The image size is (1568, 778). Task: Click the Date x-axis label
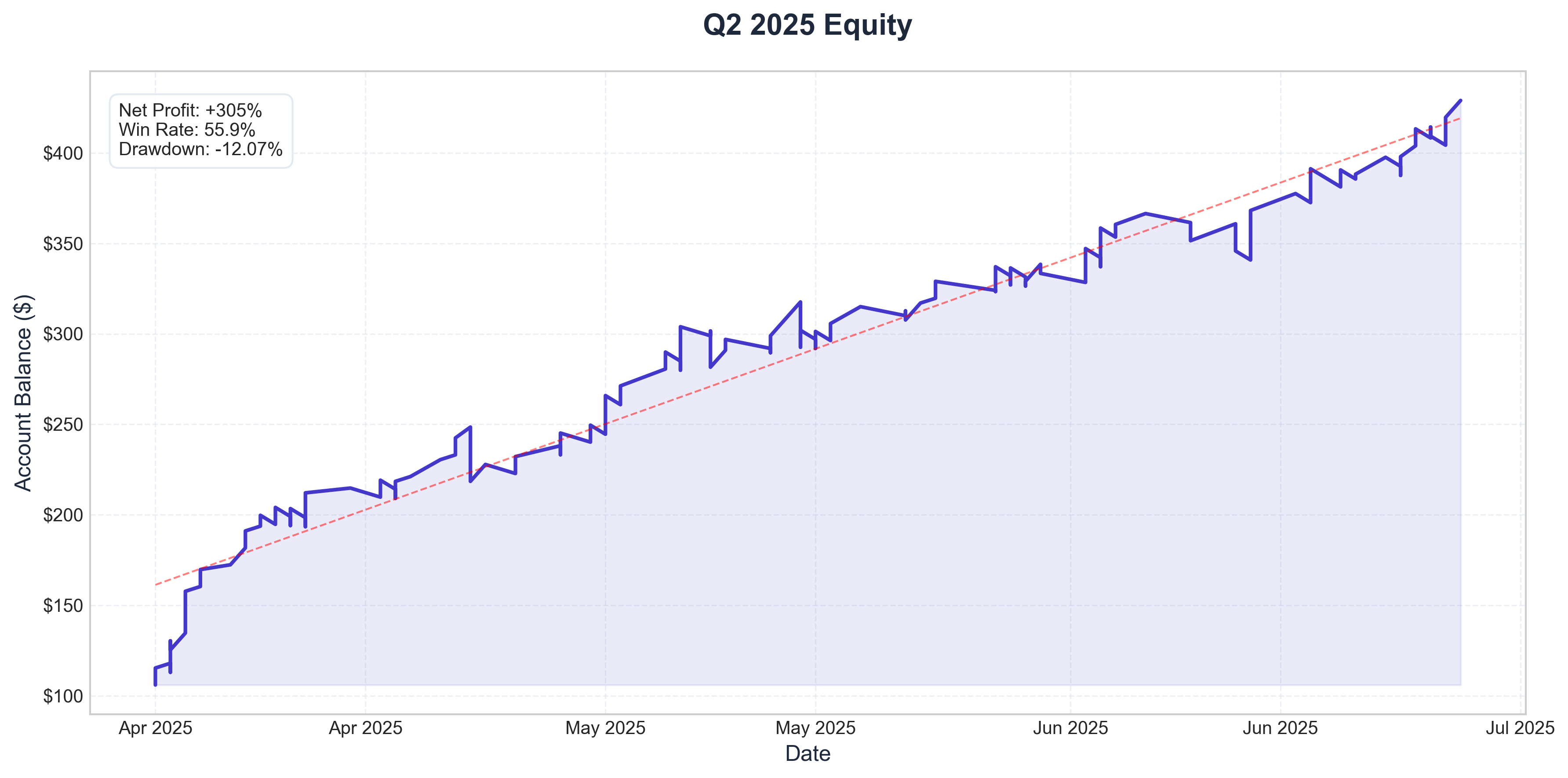coord(808,754)
